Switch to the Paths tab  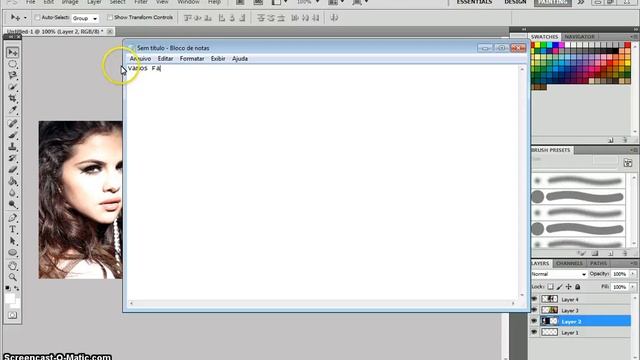click(x=598, y=263)
